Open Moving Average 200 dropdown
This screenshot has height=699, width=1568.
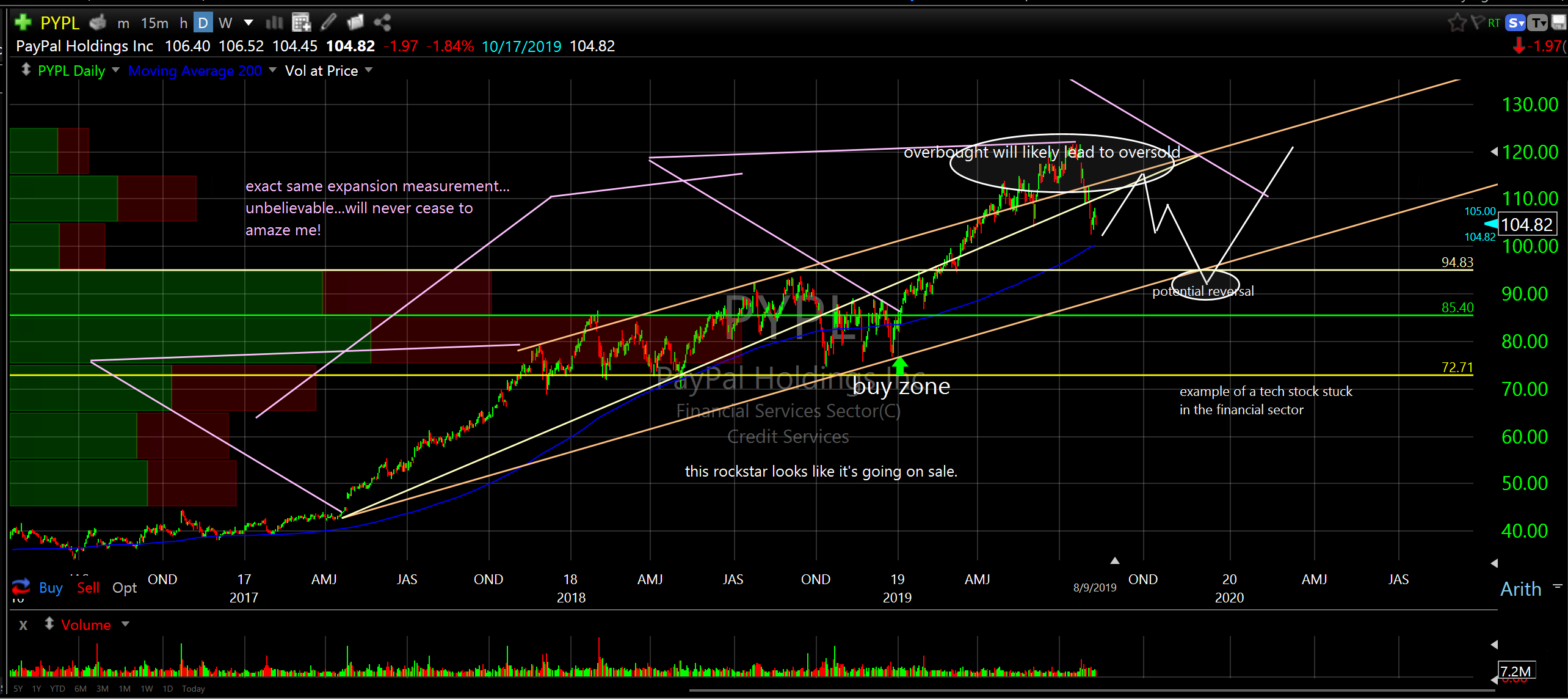pos(272,70)
